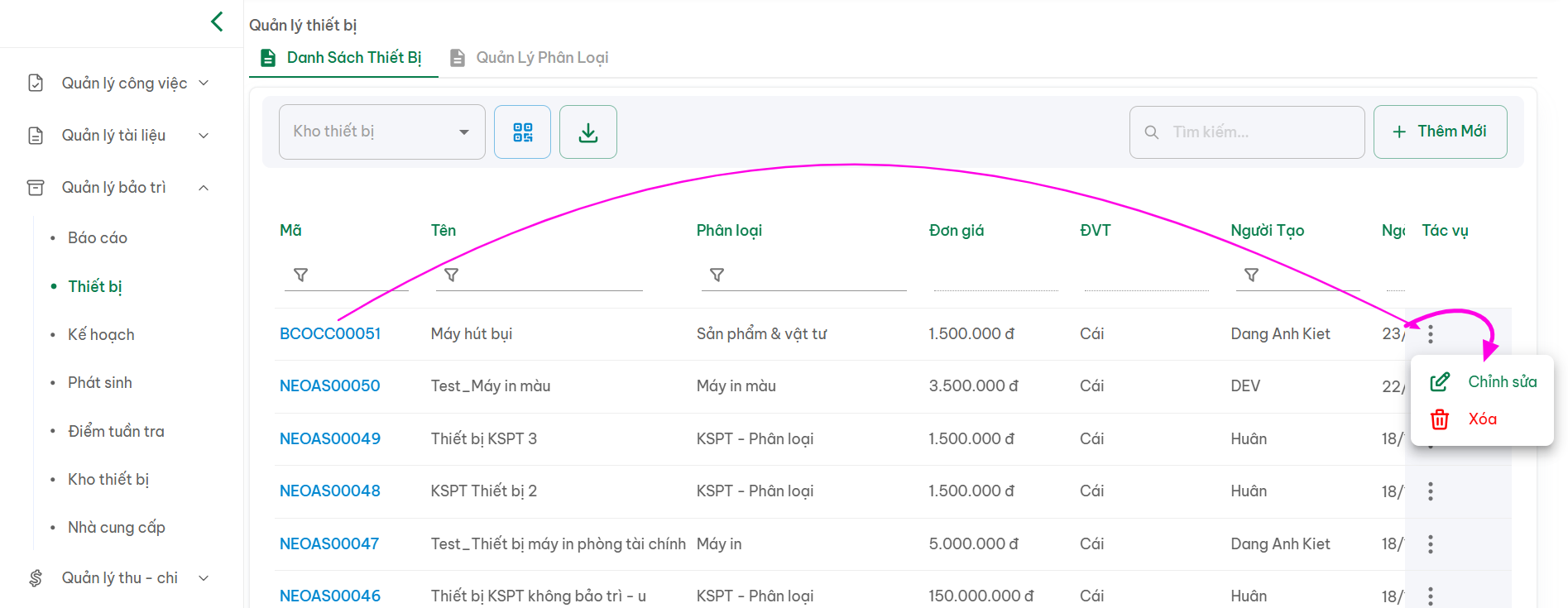Open the Kho thiết bị dropdown

coord(381,132)
